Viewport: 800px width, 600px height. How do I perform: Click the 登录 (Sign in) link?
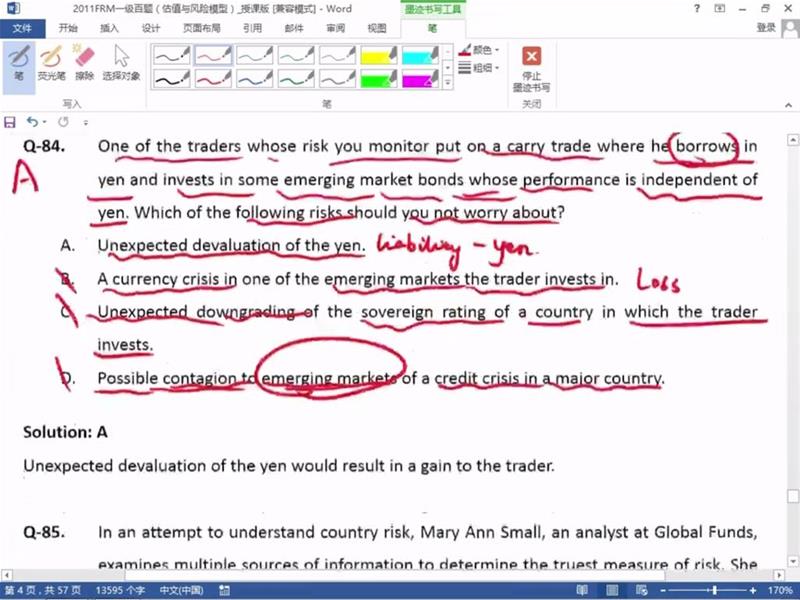pos(766,28)
